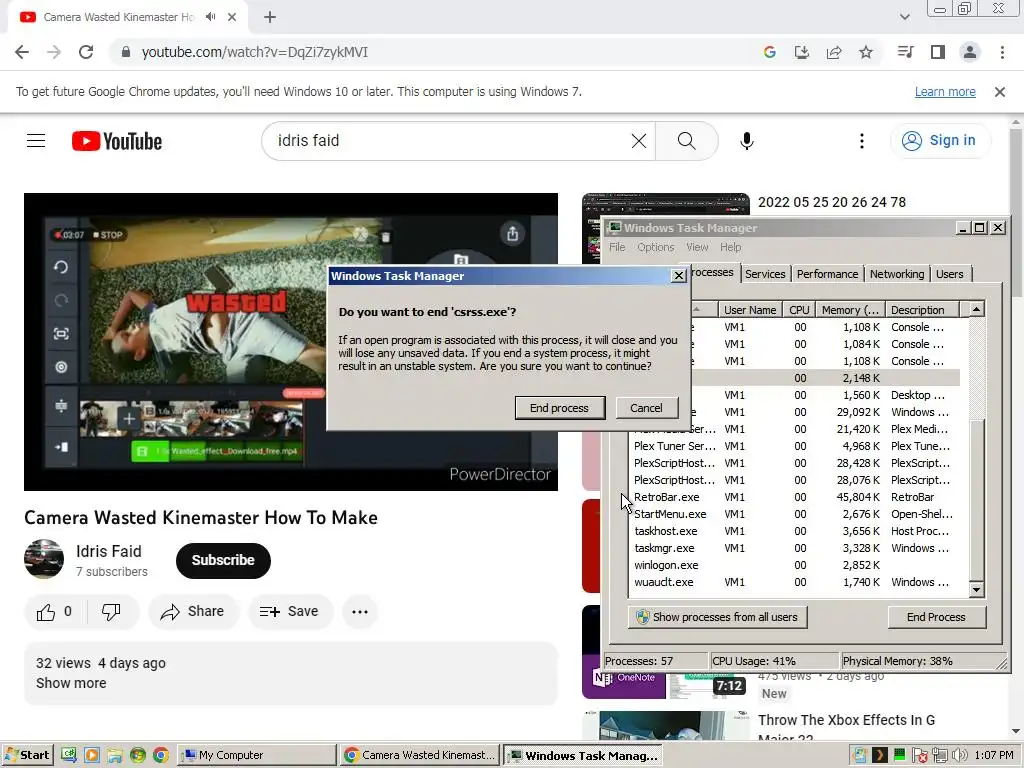Close the Camera Wasted Kinemaster tab
1024x768 pixels.
point(232,17)
